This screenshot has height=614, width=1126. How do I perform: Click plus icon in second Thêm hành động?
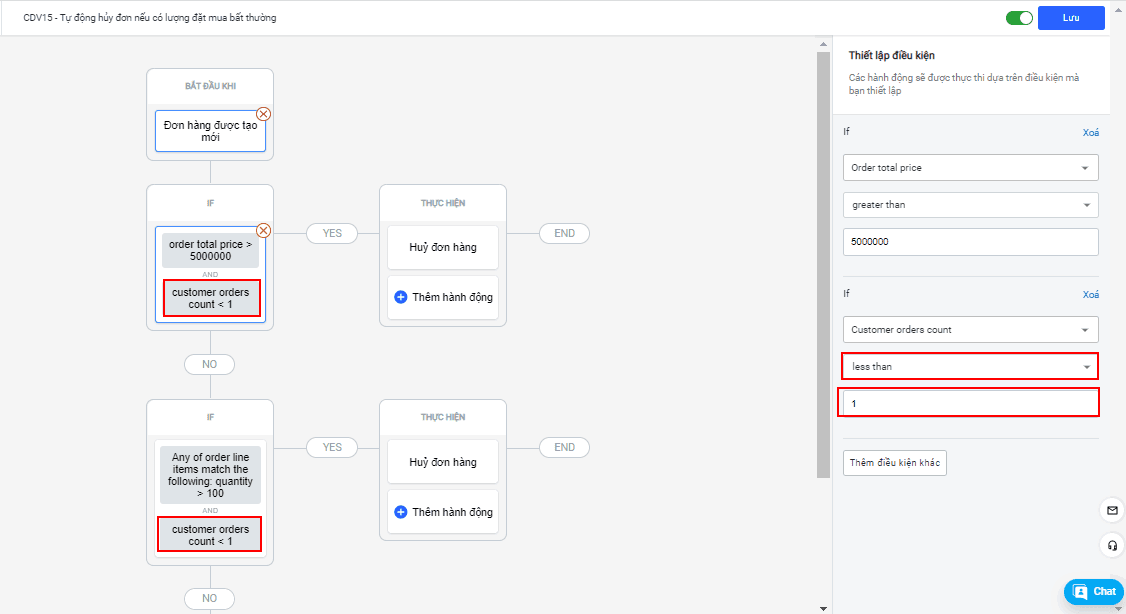(x=401, y=512)
